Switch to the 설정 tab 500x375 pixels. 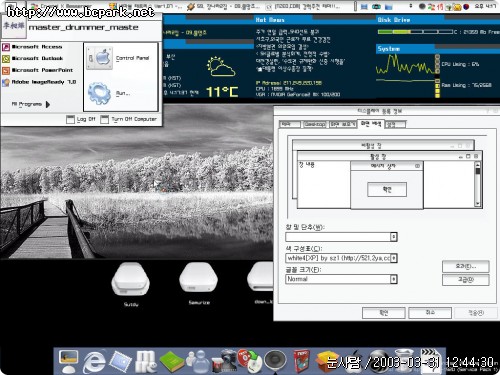[x=395, y=124]
